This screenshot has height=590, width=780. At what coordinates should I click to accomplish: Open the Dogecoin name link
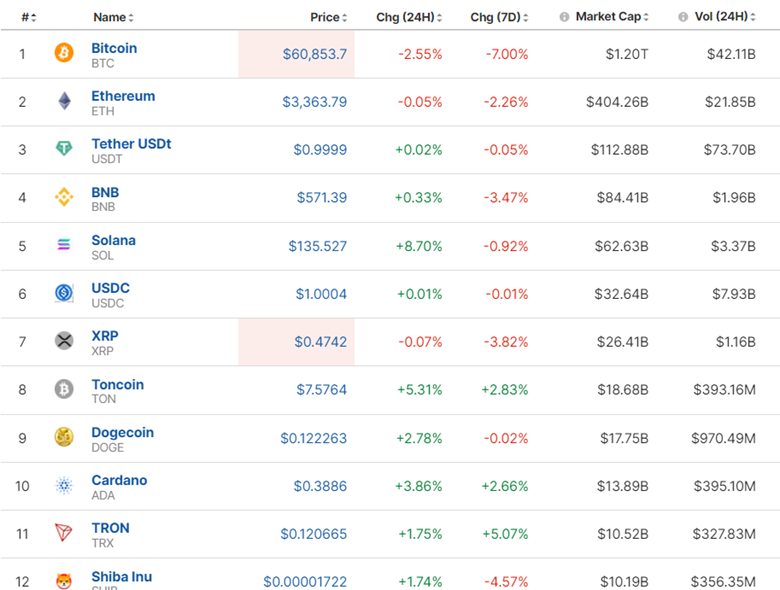pyautogui.click(x=122, y=432)
